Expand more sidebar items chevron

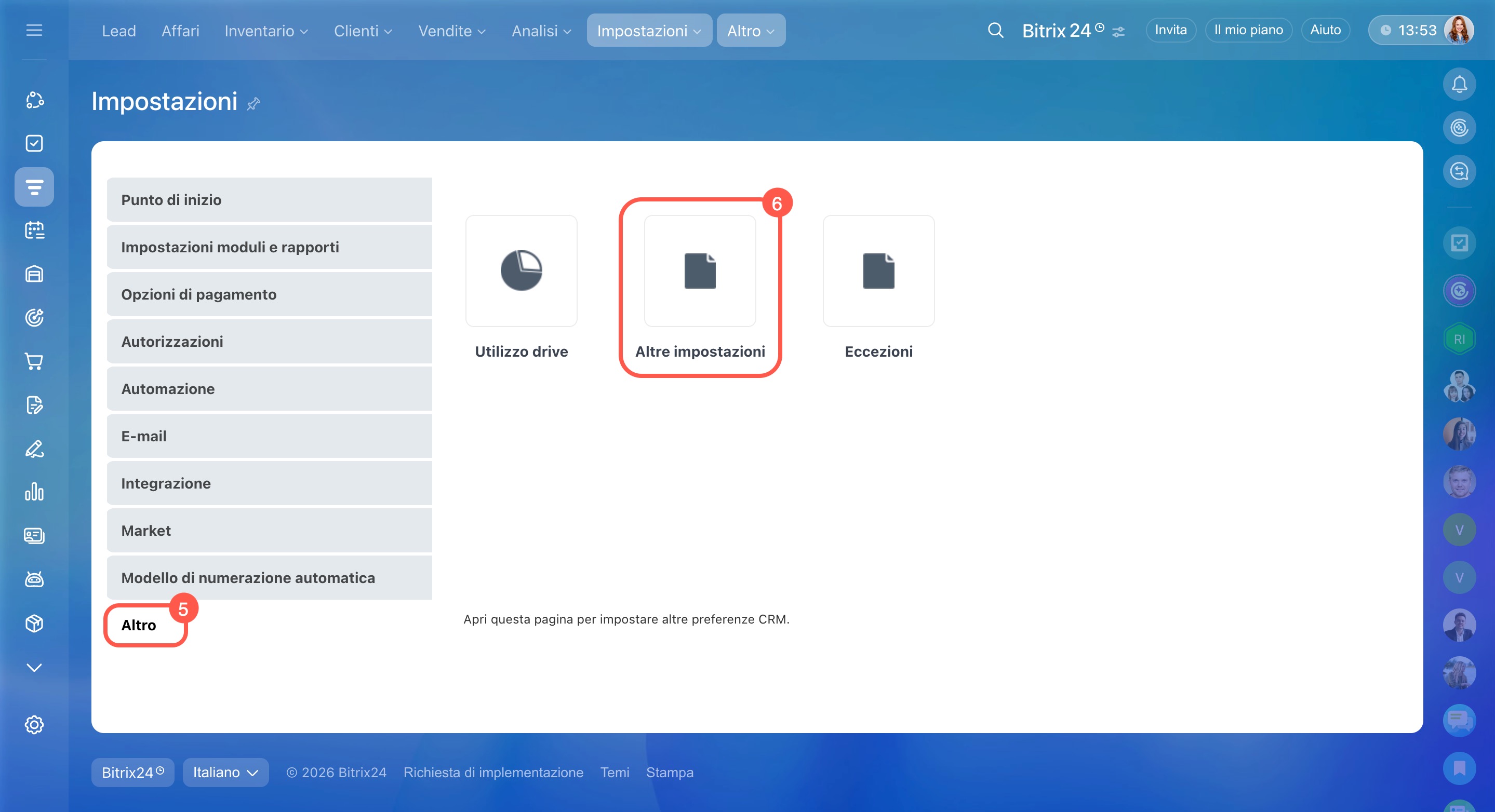(x=34, y=668)
